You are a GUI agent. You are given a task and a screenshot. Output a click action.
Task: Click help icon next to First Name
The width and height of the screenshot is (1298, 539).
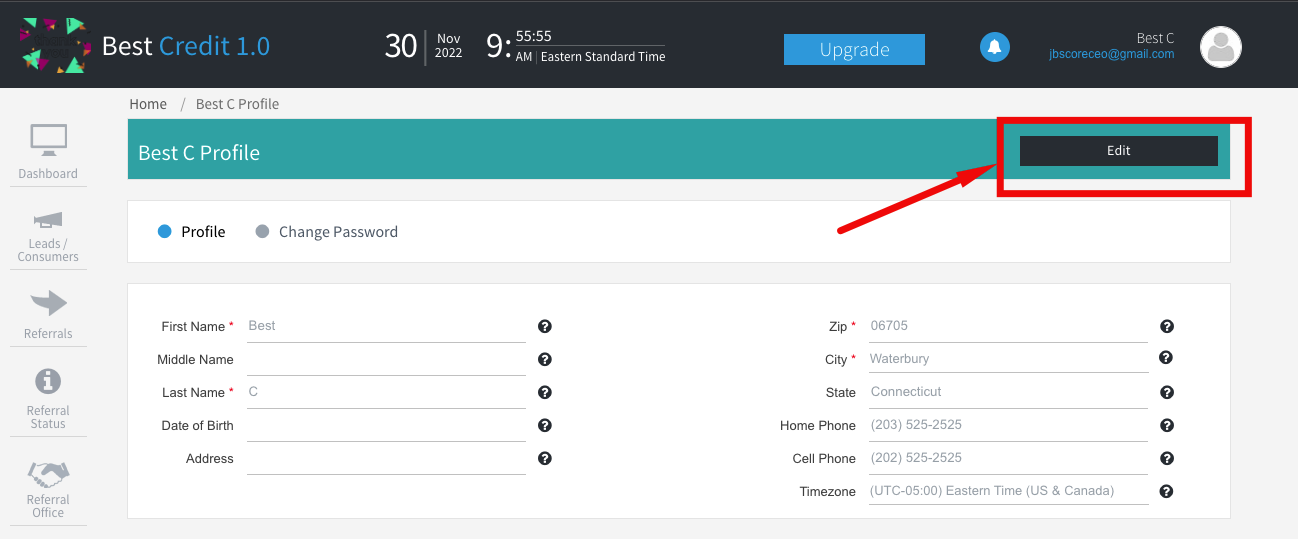[x=545, y=326]
